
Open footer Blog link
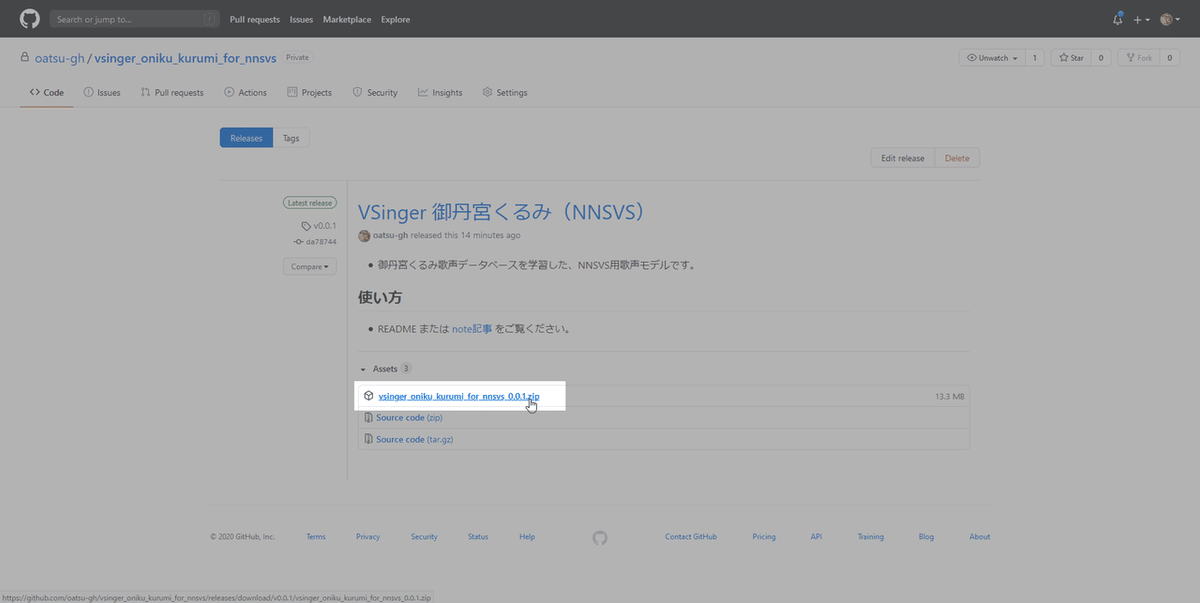coord(926,537)
